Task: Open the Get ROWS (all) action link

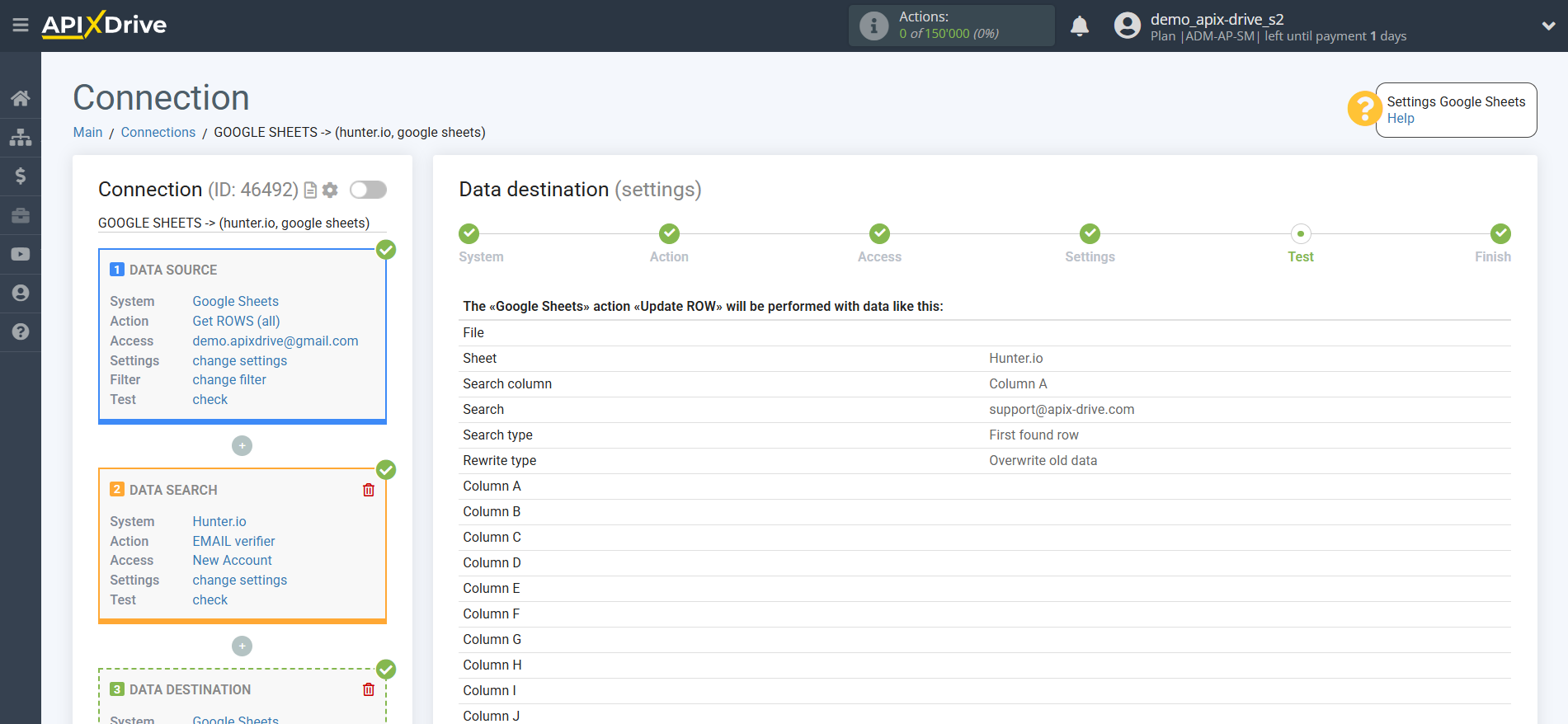Action: click(236, 322)
